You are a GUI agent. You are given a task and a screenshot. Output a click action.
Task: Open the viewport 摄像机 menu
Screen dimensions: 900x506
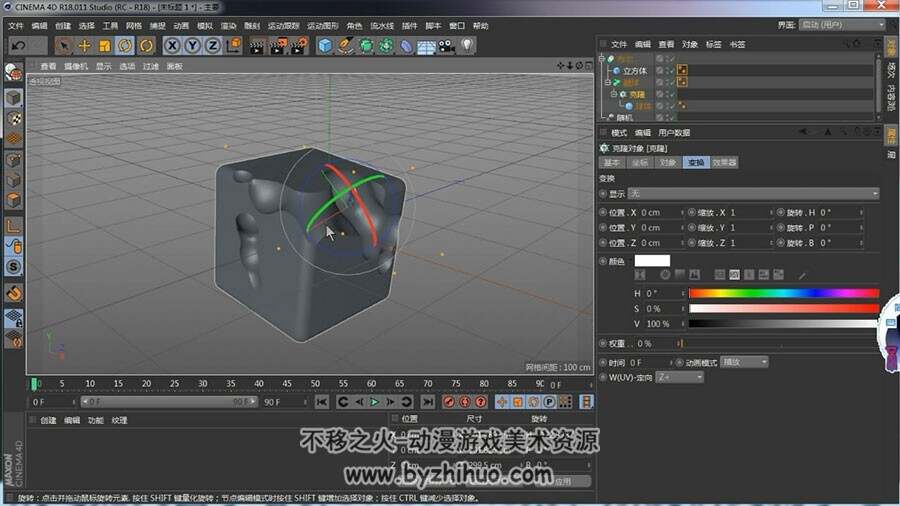point(76,67)
